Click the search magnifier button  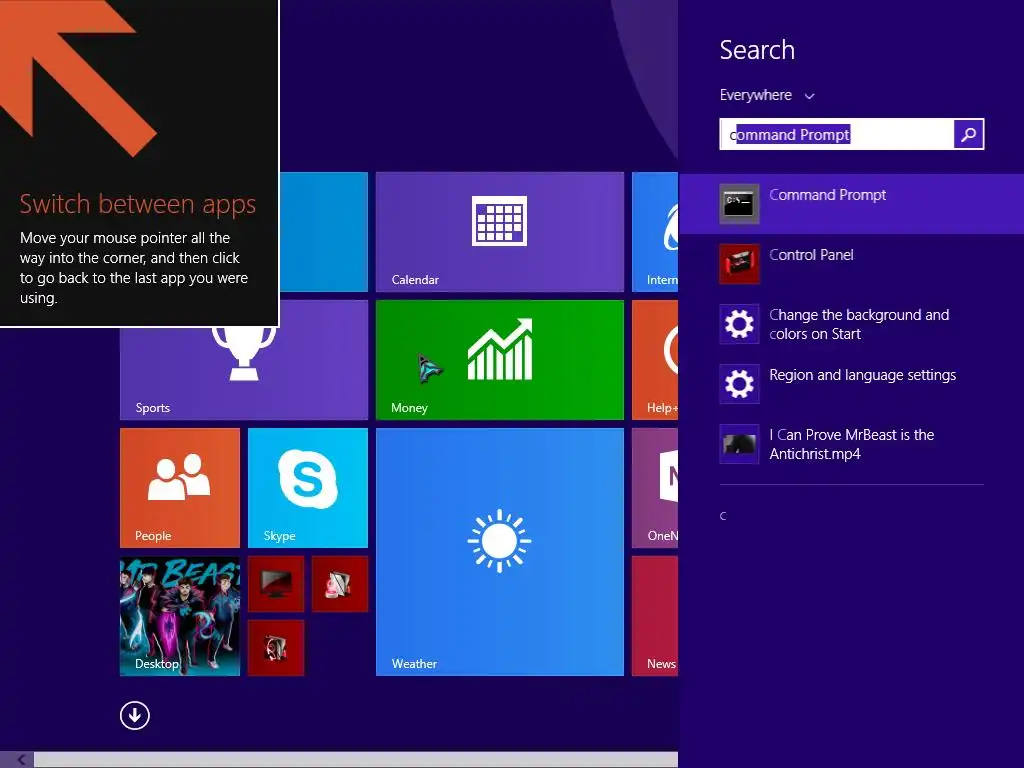[968, 134]
